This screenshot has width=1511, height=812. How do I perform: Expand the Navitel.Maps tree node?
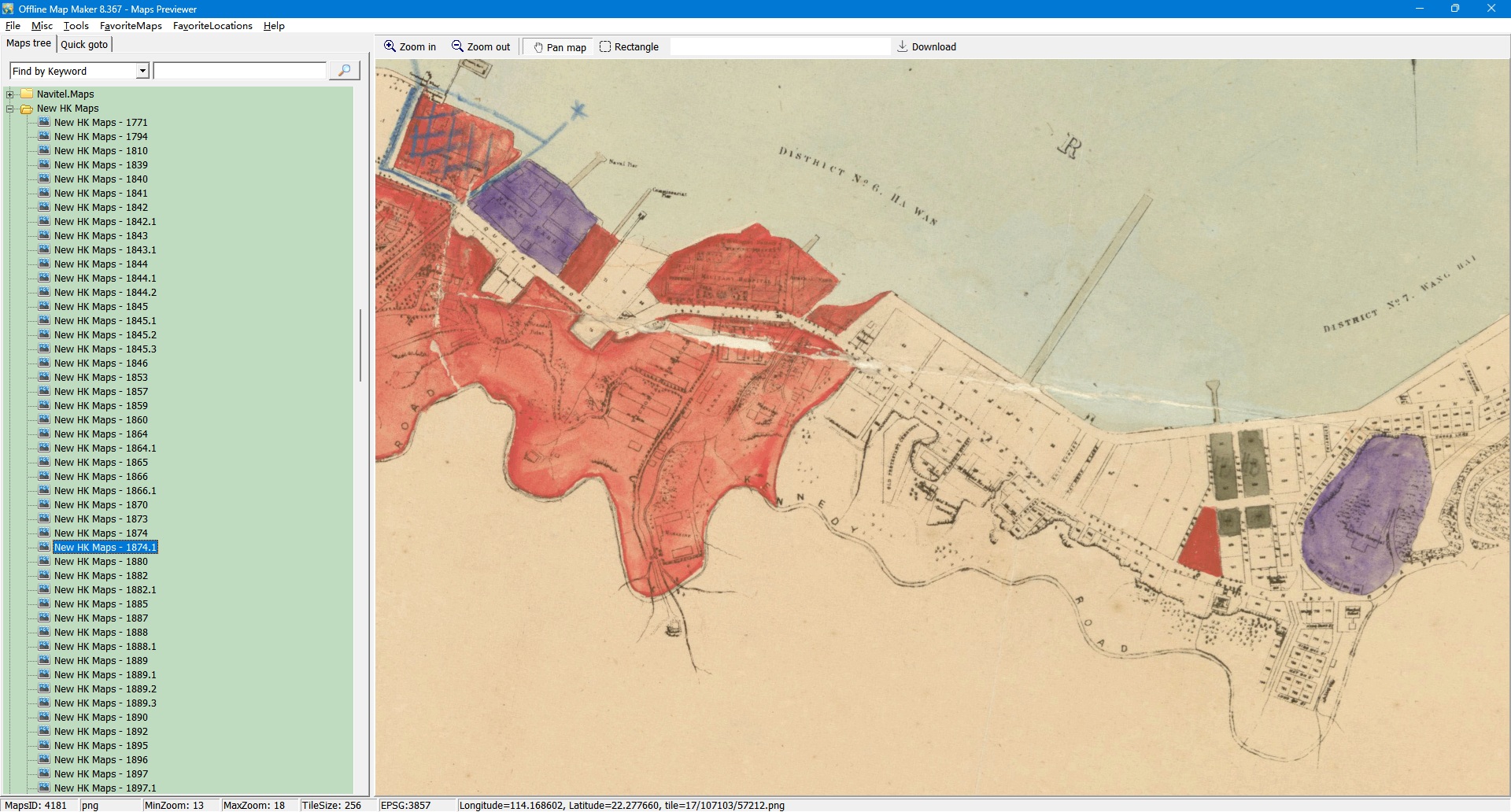click(10, 94)
